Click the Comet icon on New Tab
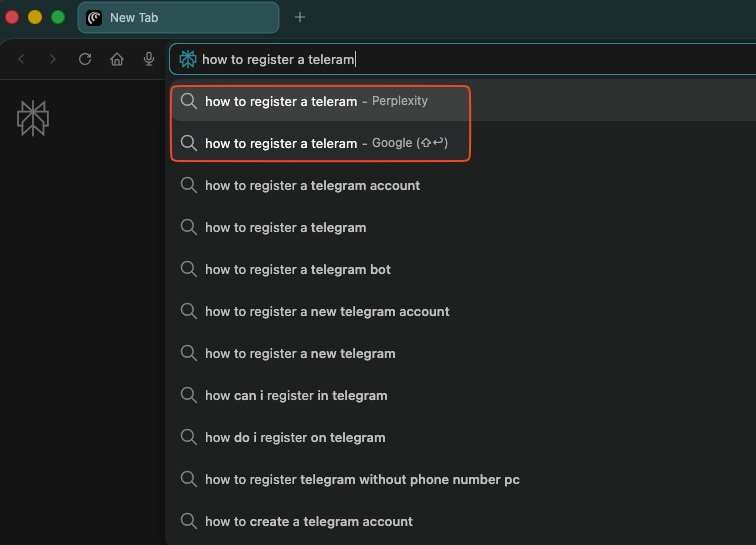This screenshot has width=756, height=545. [94, 18]
